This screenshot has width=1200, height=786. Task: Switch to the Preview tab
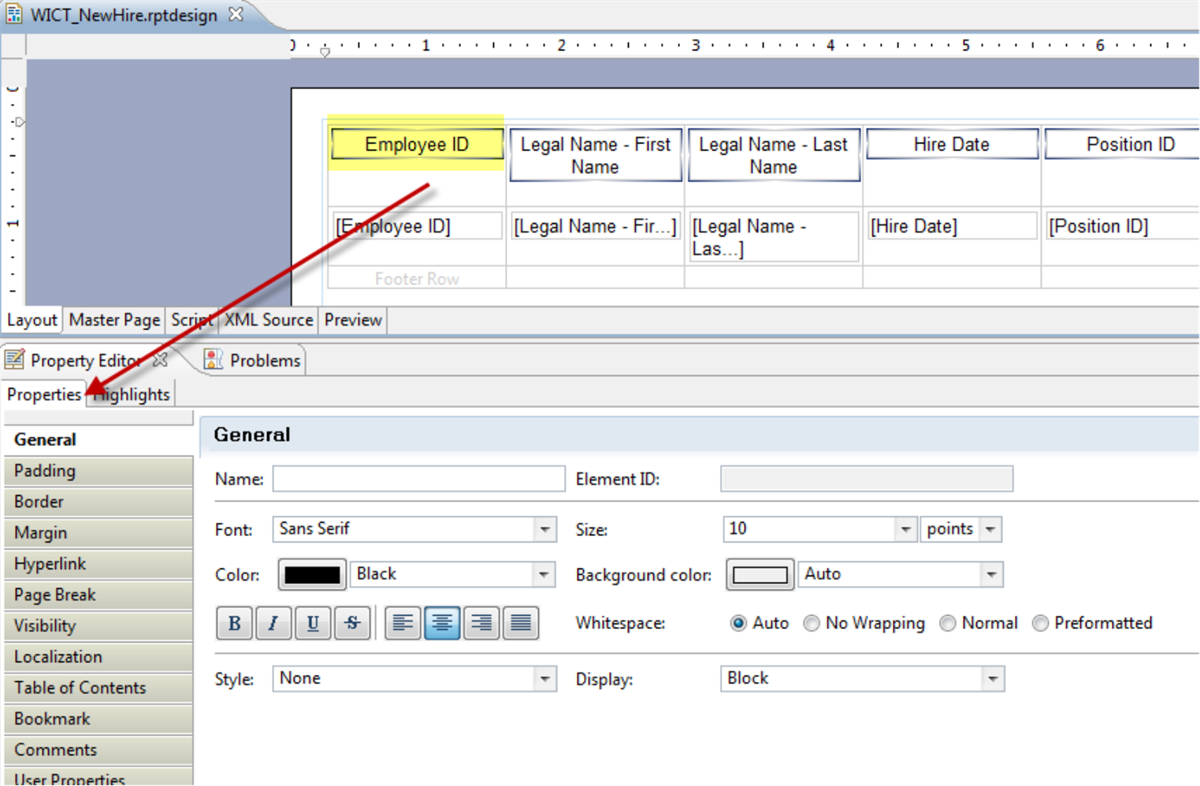pyautogui.click(x=353, y=320)
